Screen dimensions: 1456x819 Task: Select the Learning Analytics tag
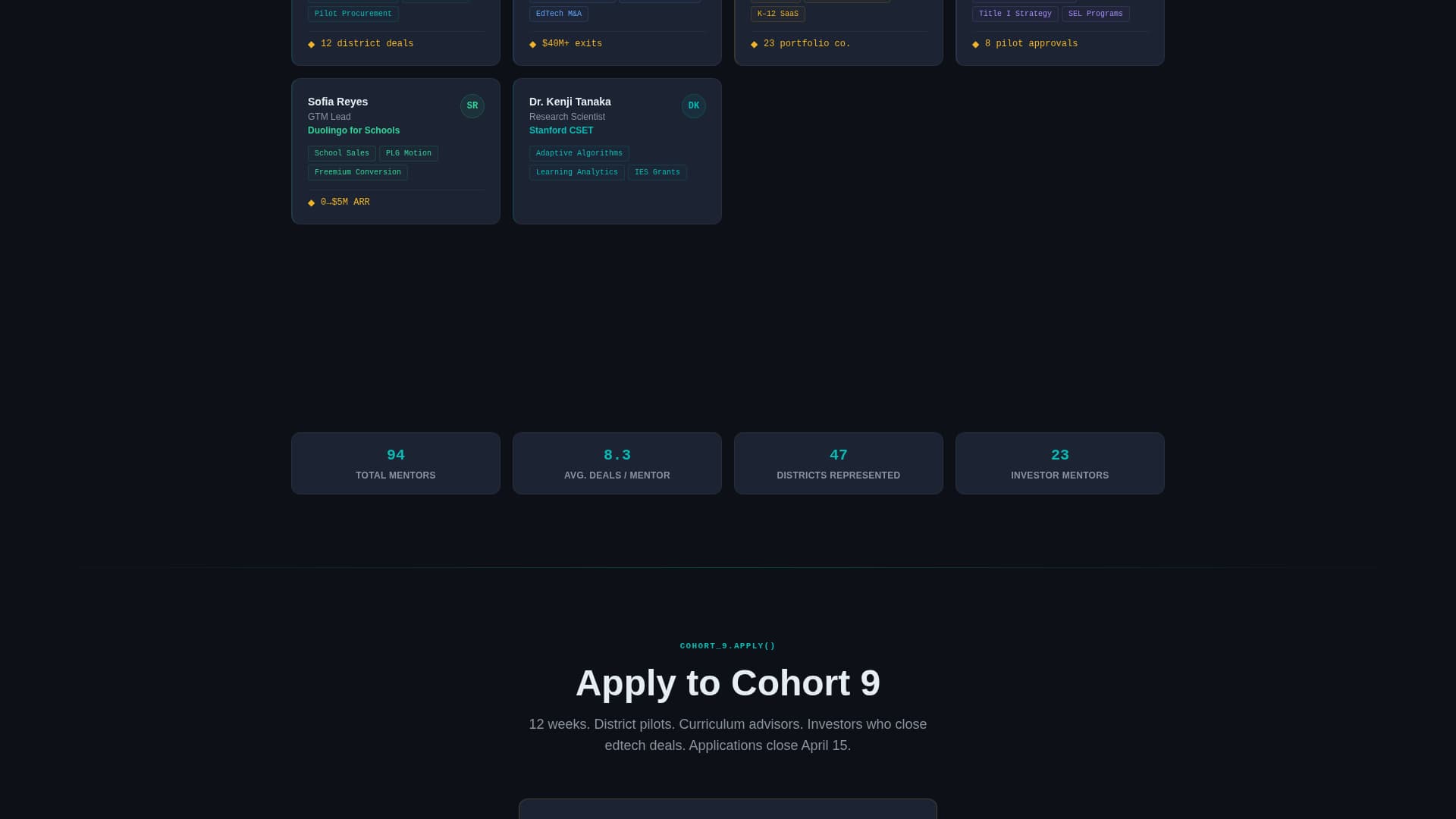tap(576, 172)
